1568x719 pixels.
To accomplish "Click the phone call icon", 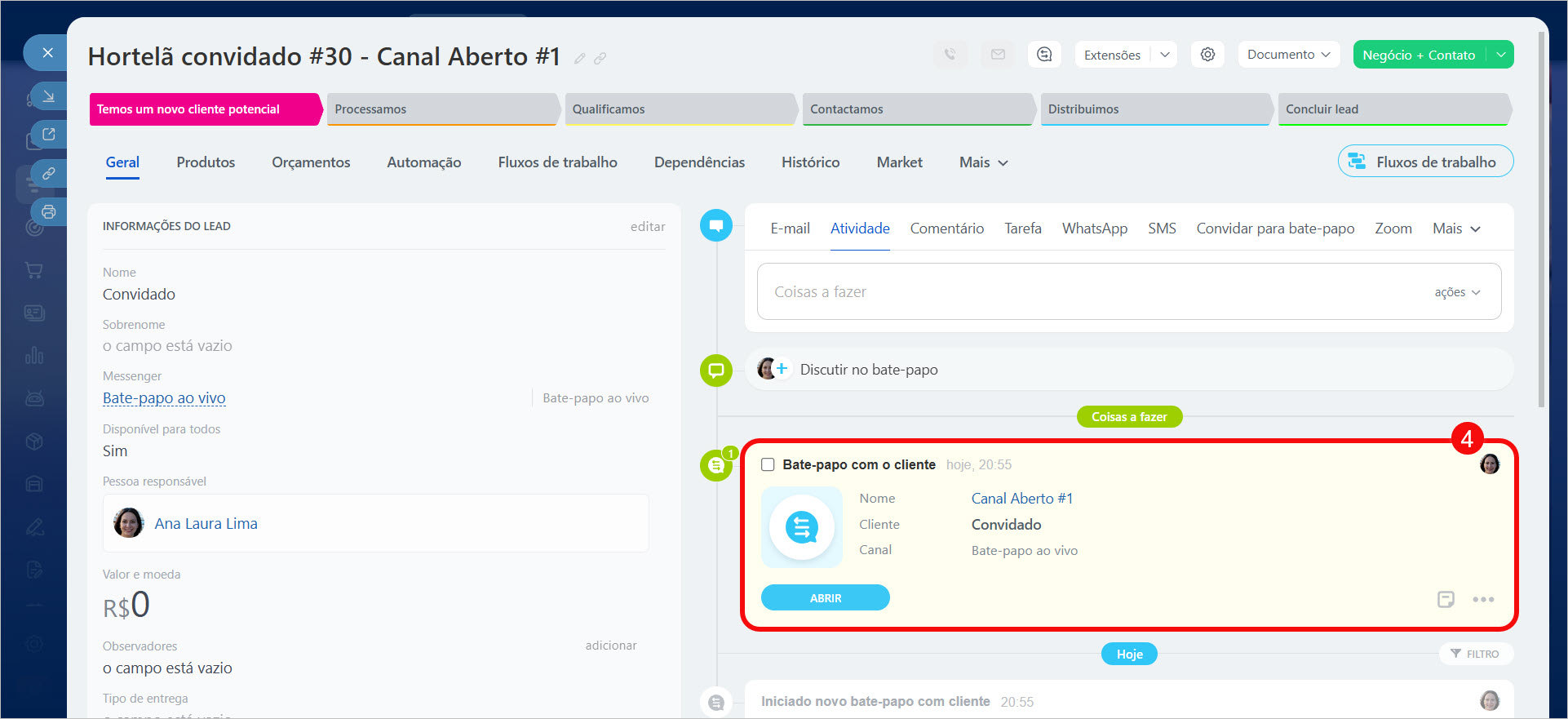I will tap(950, 55).
